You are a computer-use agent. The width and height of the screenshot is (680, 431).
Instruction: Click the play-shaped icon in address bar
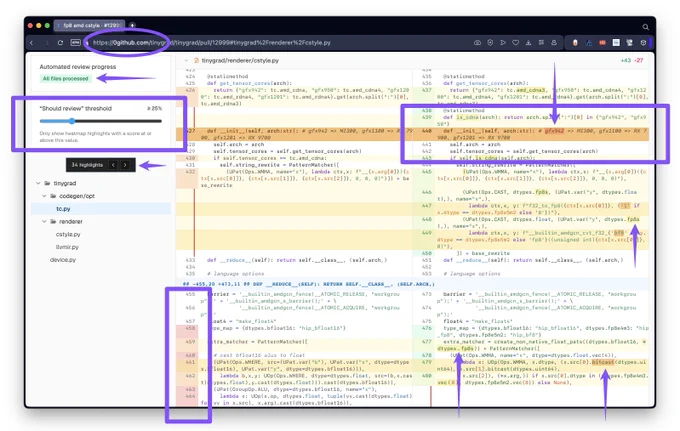click(x=503, y=42)
